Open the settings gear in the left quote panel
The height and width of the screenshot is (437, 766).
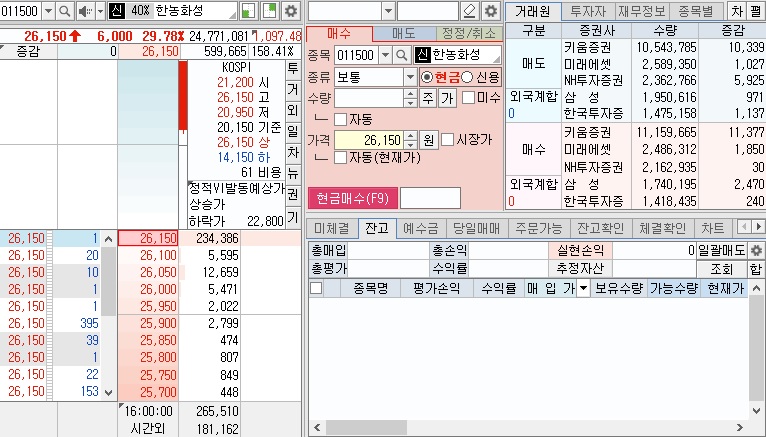[291, 11]
